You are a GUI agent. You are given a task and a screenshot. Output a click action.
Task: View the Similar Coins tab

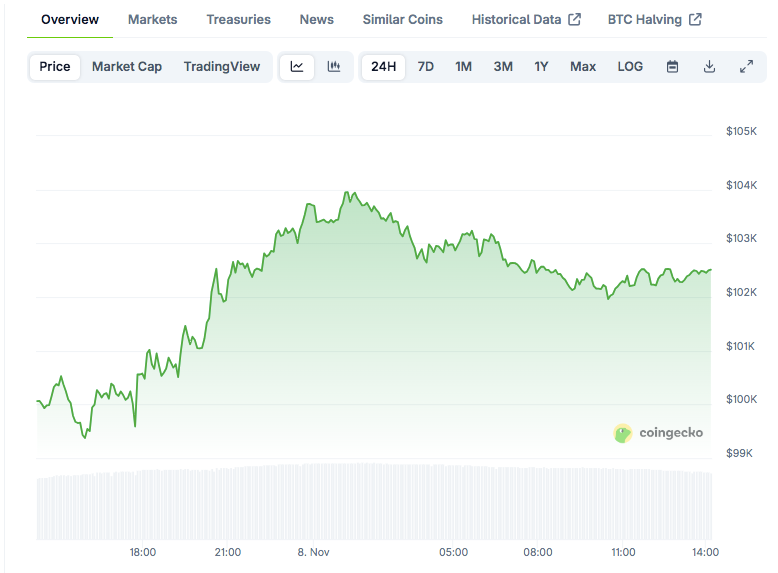(403, 20)
